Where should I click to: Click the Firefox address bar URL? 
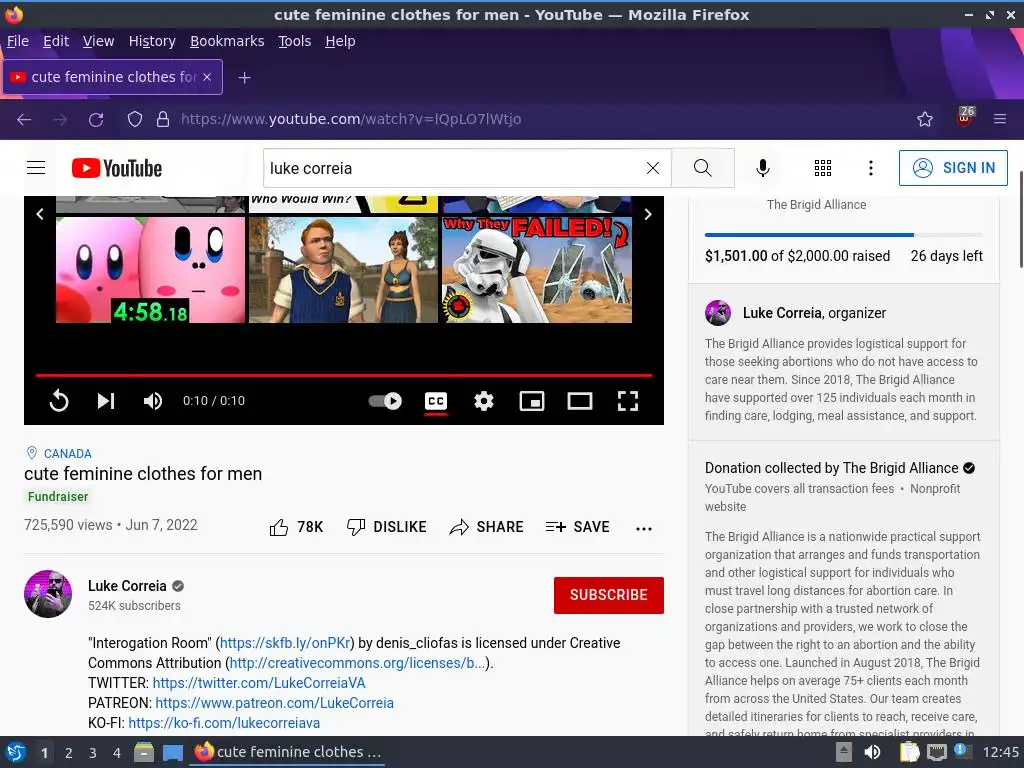[351, 119]
